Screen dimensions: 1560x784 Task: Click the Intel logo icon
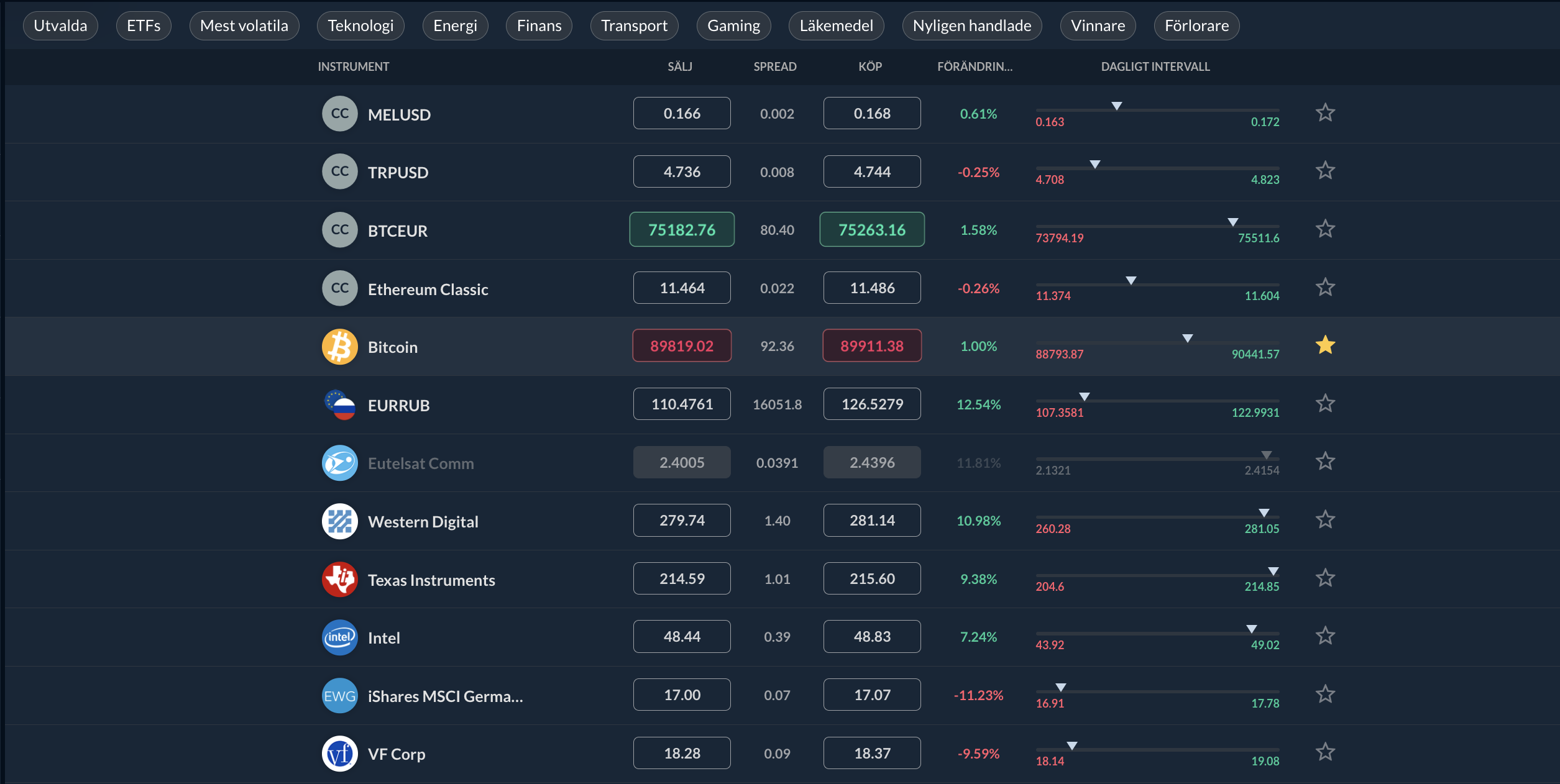click(x=339, y=637)
